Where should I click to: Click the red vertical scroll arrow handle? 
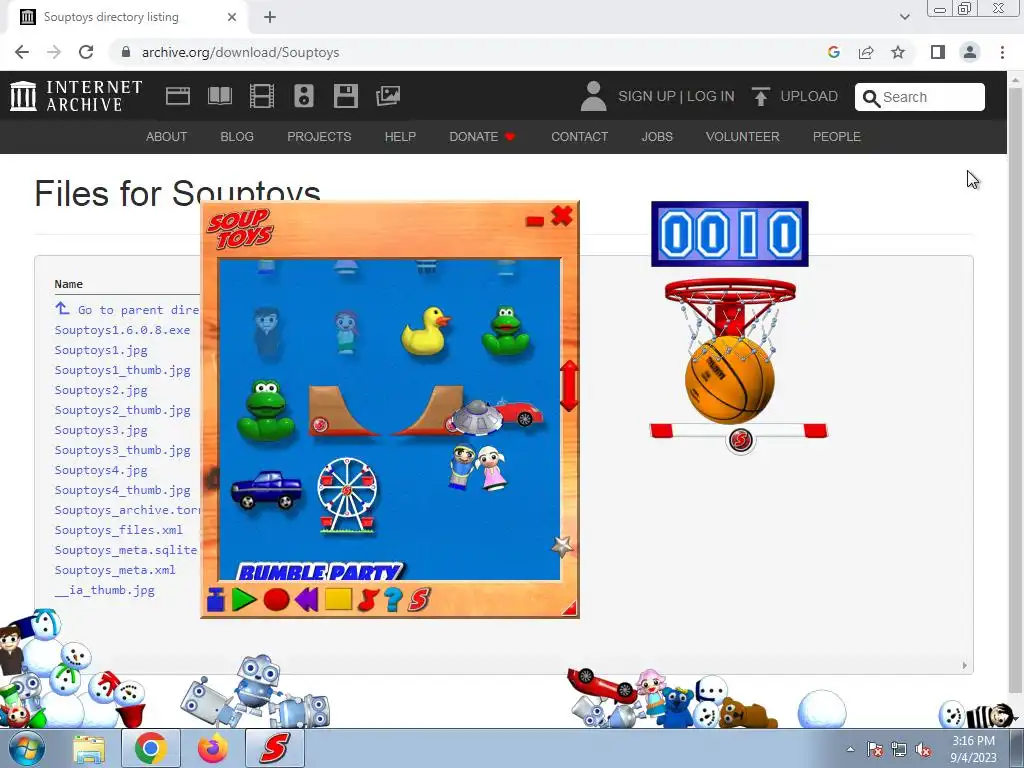[x=569, y=386]
